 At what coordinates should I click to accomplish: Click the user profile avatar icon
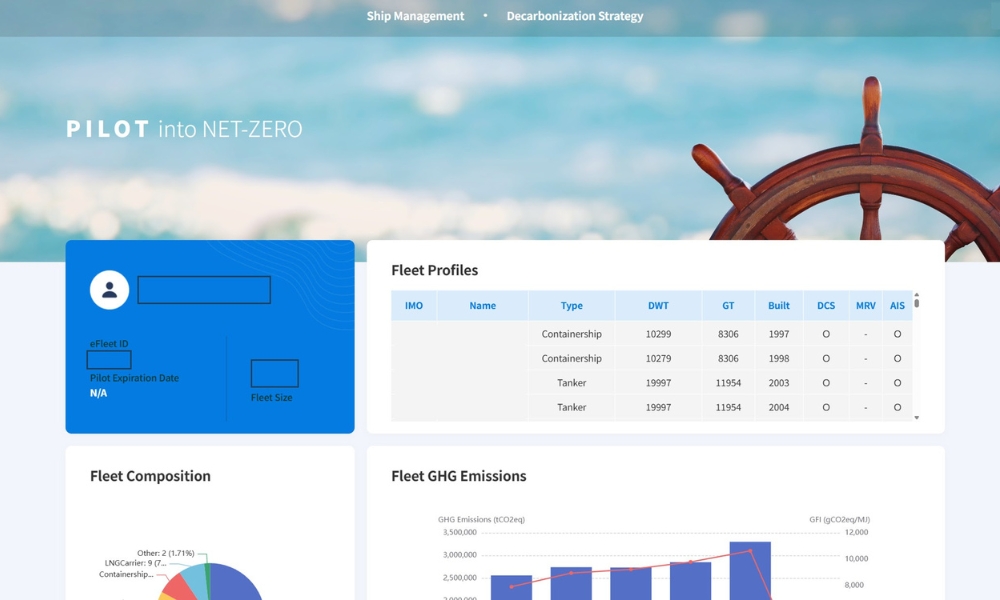(109, 290)
